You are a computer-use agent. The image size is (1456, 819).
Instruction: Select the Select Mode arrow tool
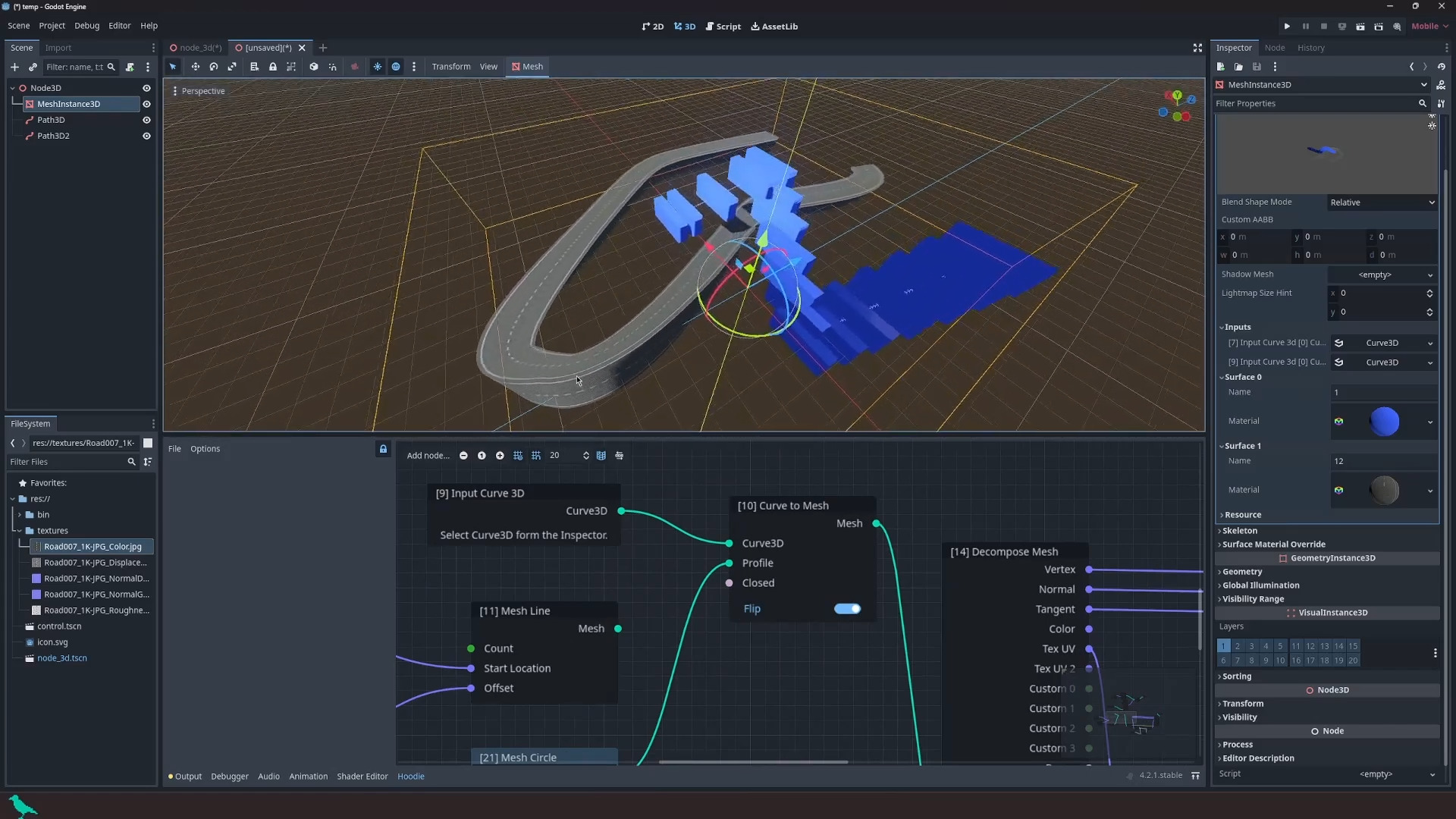pos(173,67)
